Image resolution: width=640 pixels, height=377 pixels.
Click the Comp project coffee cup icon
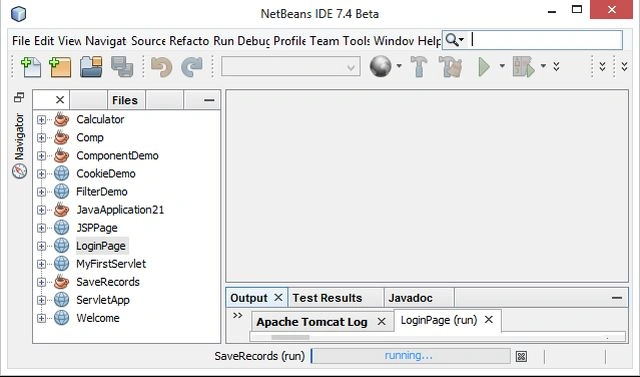tap(61, 137)
